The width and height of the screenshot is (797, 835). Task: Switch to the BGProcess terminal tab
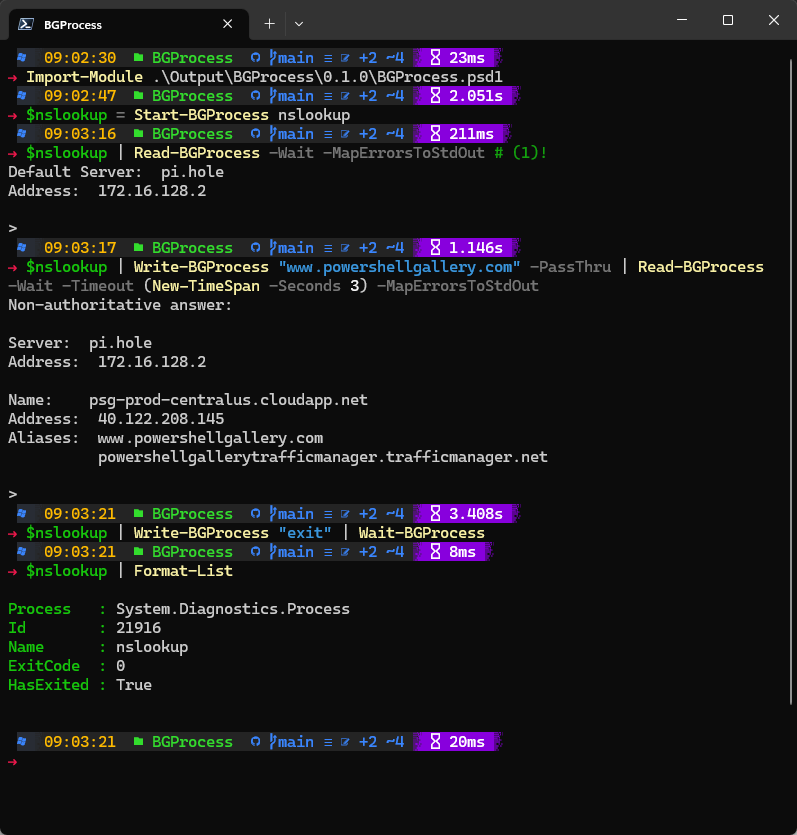click(x=128, y=24)
